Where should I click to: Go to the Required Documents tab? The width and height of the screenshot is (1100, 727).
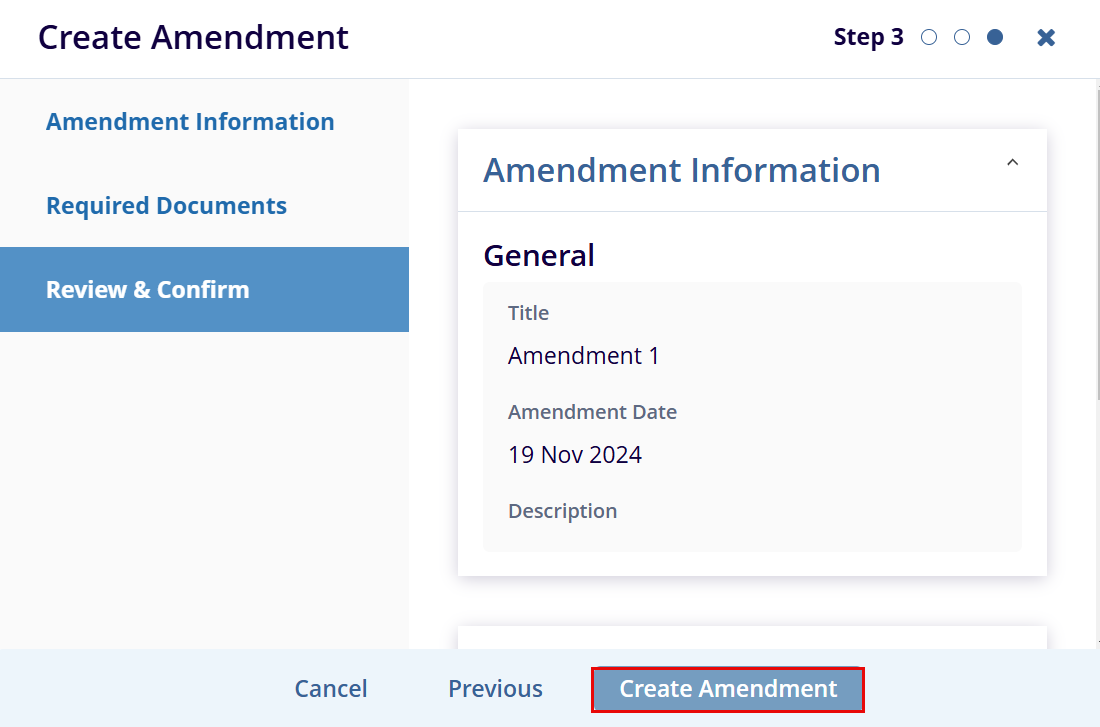[x=166, y=206]
